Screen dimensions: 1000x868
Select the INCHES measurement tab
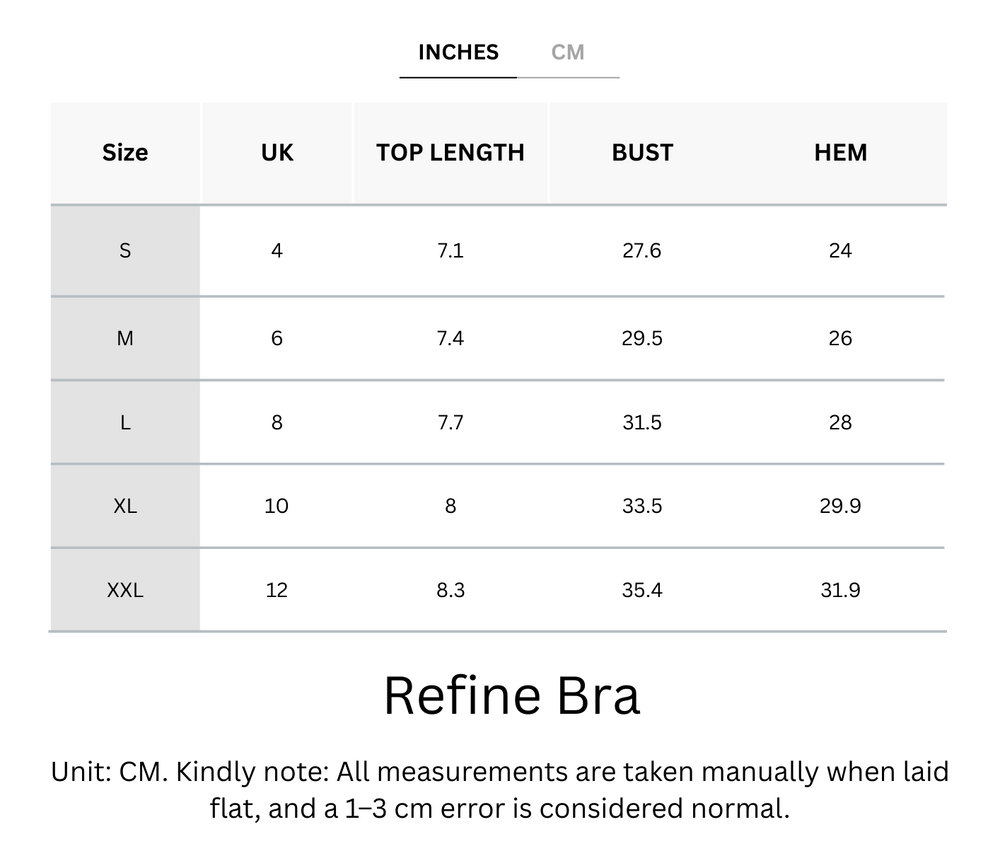pos(457,52)
